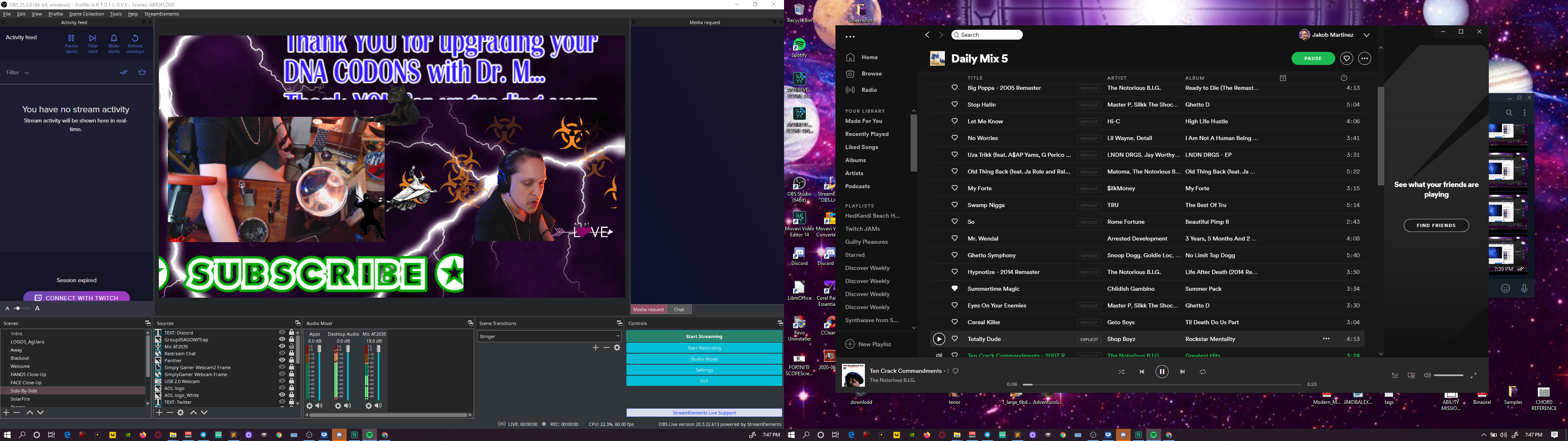The image size is (1568, 441).
Task: Pop out the Sources dock
Action: point(298,323)
